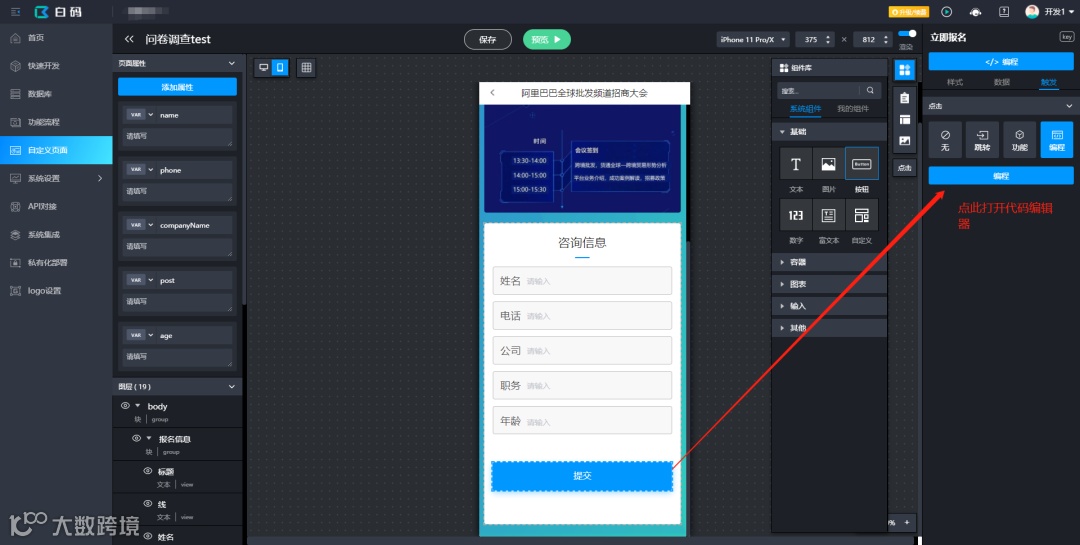Image resolution: width=1080 pixels, height=545 pixels.
Task: Open 功能流程 in the sidebar
Action: [x=56, y=122]
